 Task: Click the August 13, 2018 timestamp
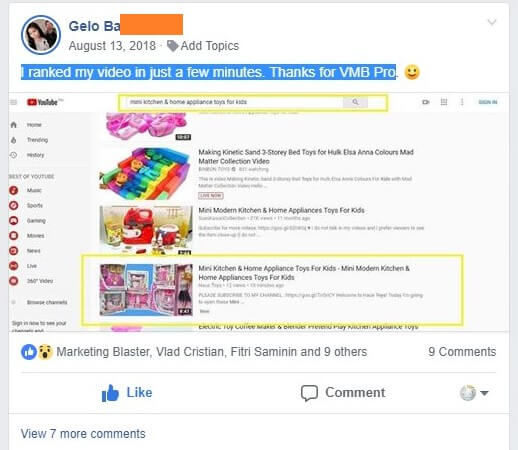(x=112, y=46)
